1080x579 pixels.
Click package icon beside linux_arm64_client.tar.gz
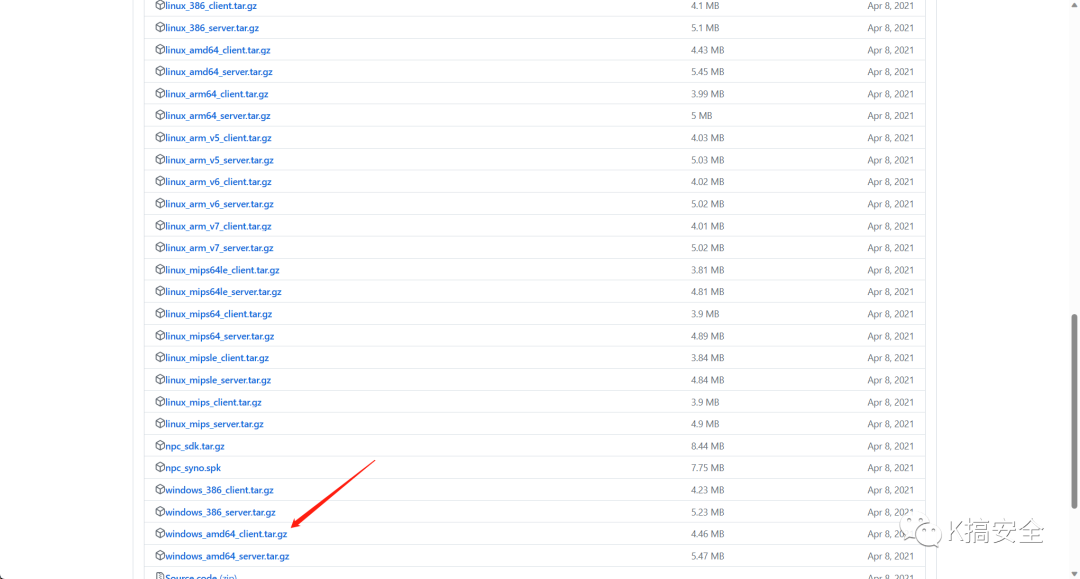(x=160, y=94)
